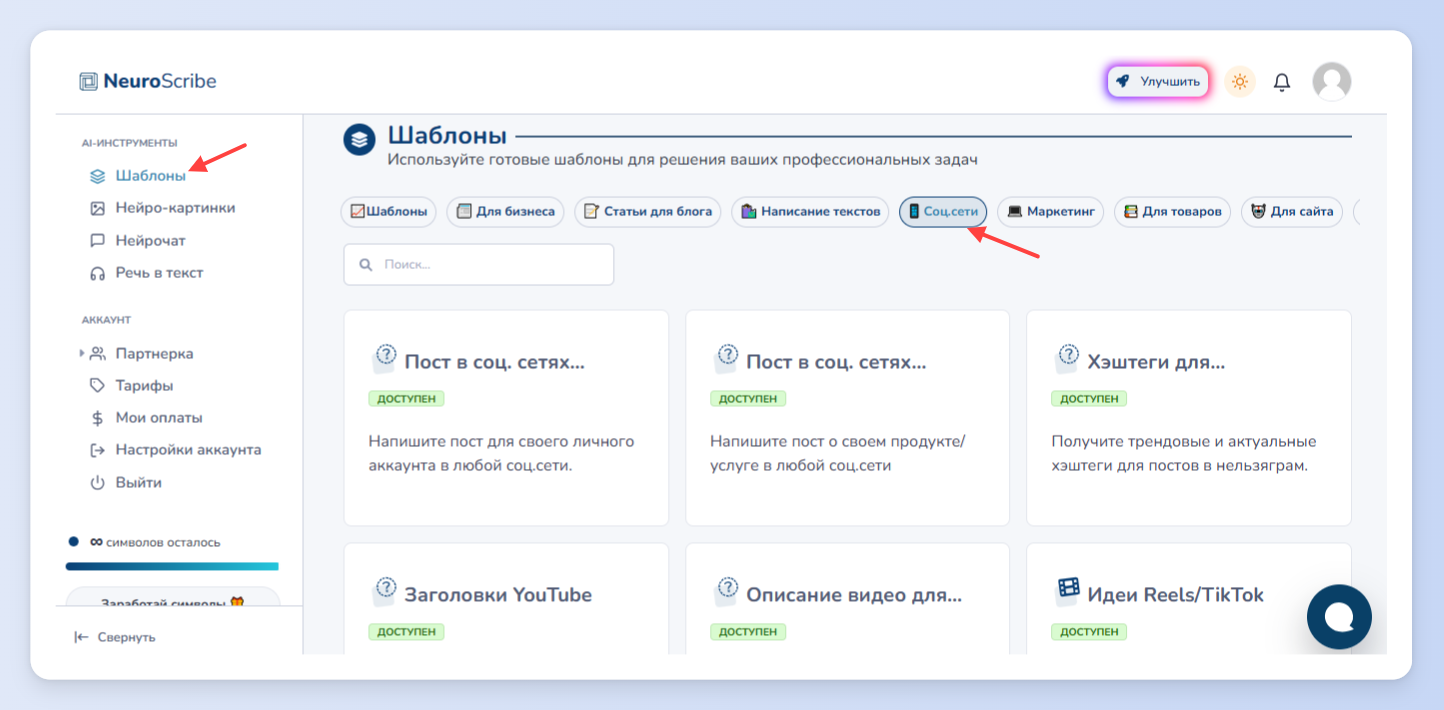Viewport: 1444px width, 710px height.
Task: Click the NeuroScribe logo
Action: (x=148, y=81)
